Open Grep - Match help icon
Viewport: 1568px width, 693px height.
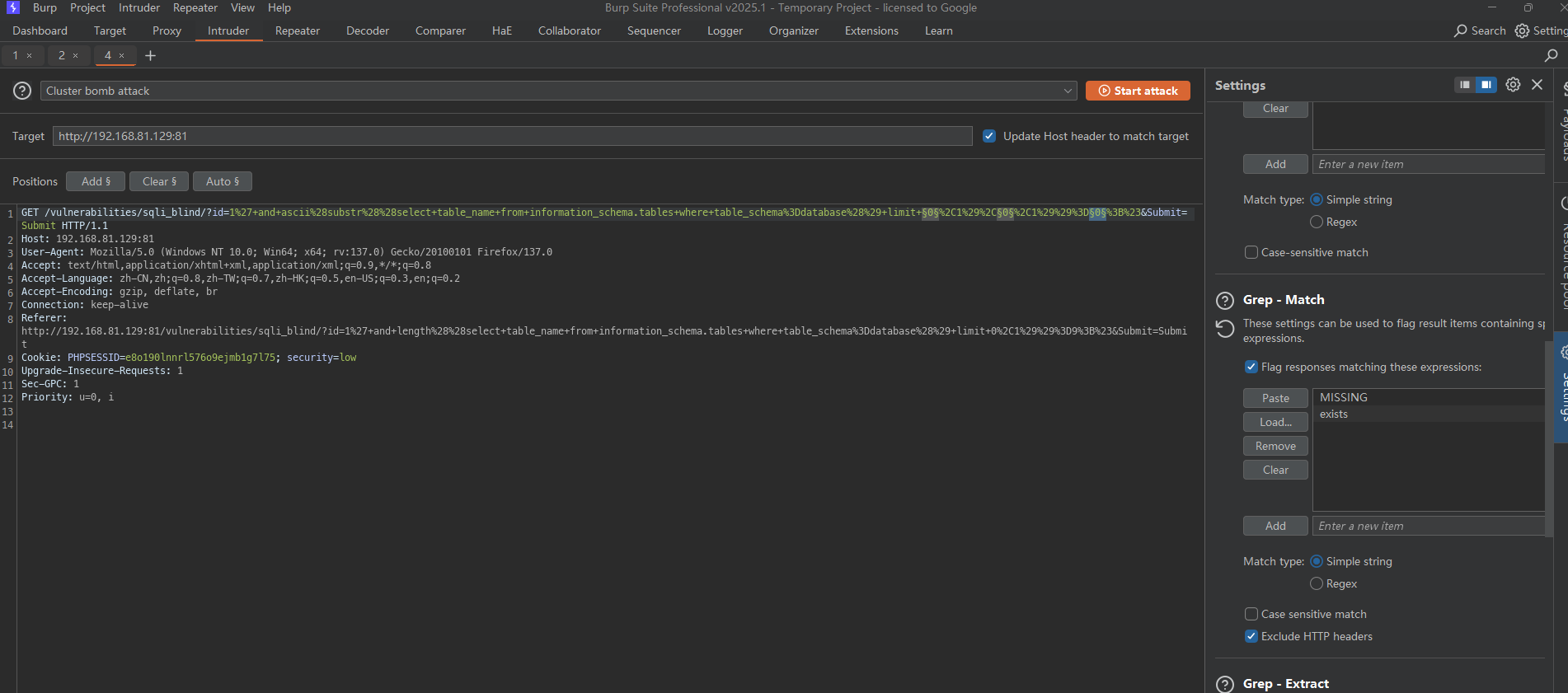tap(1225, 300)
